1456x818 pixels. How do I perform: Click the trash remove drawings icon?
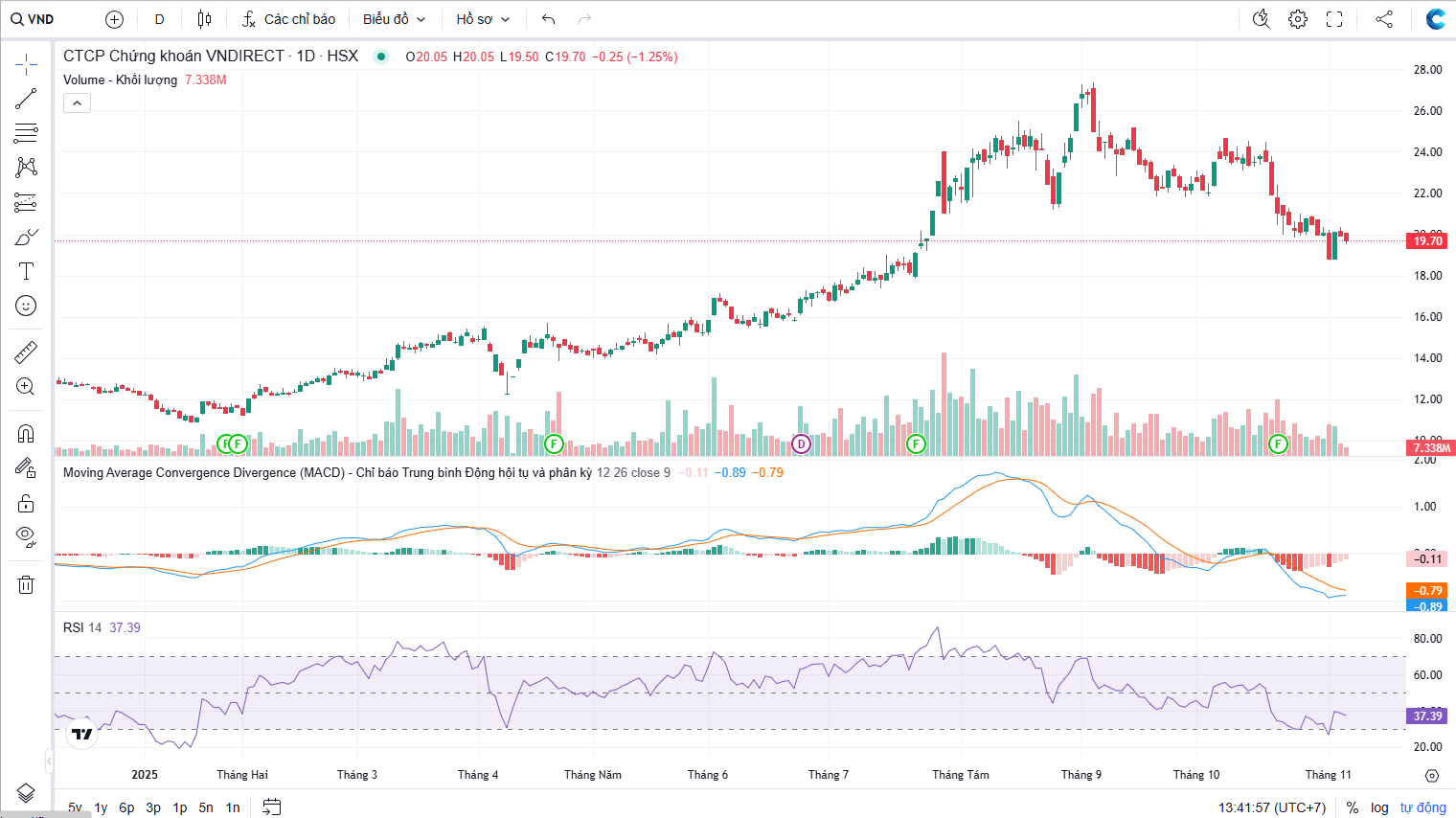26,584
